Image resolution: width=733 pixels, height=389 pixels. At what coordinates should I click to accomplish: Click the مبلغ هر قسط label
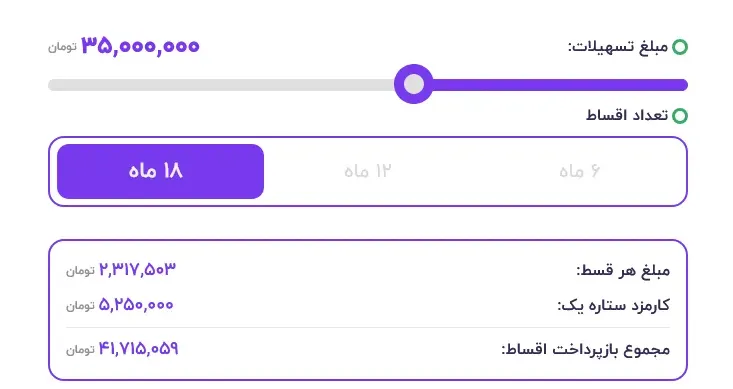pos(623,270)
